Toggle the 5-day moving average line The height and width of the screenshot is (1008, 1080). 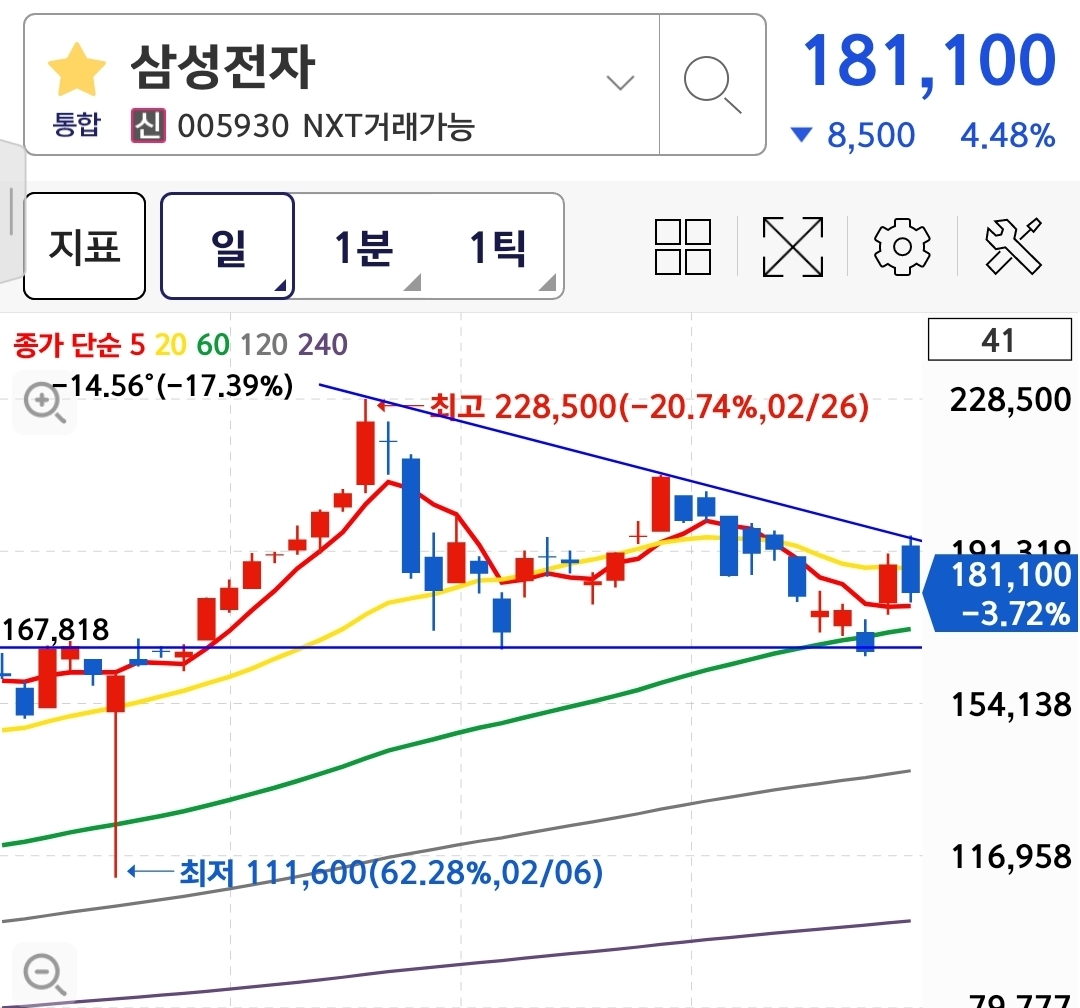point(136,346)
